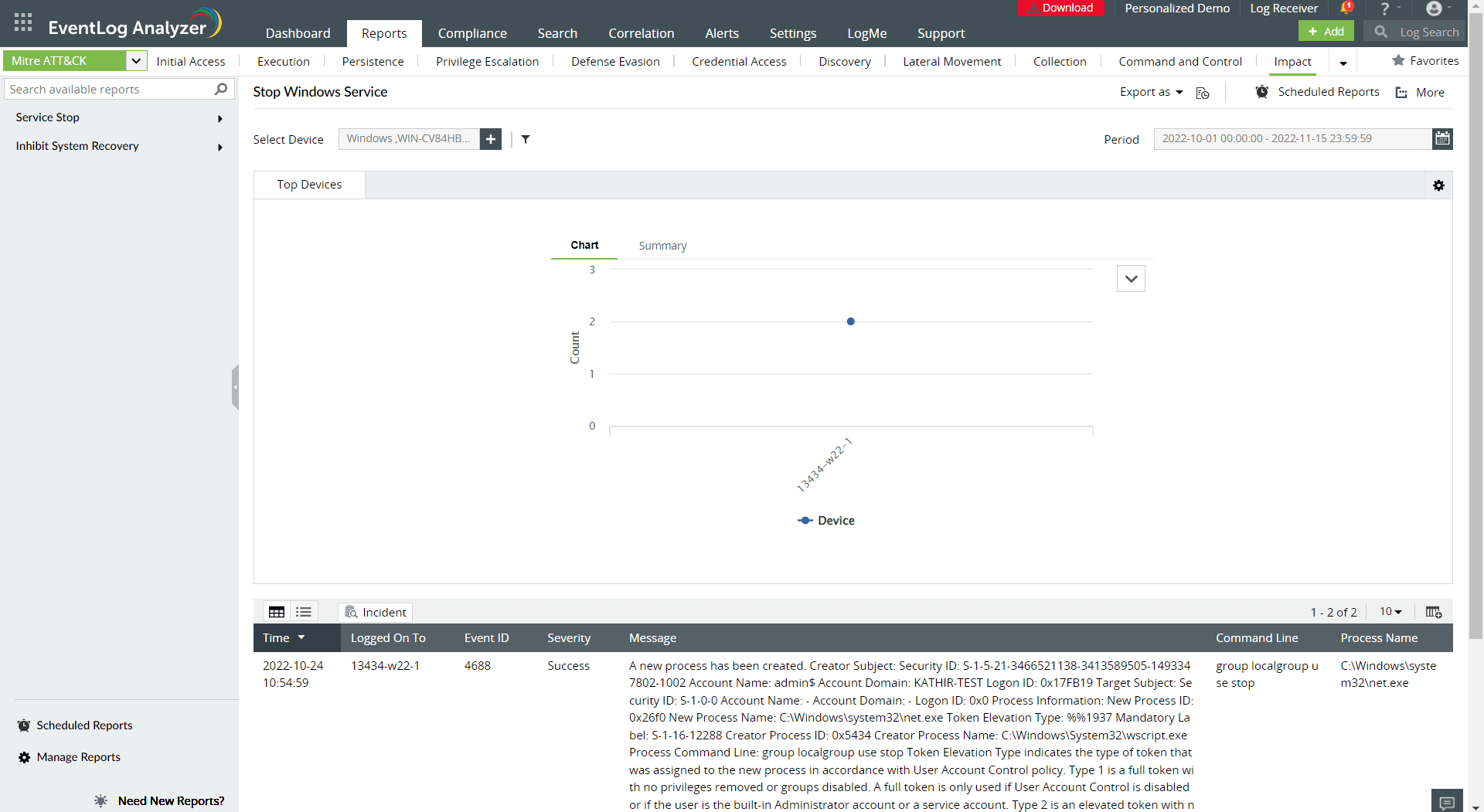Image resolution: width=1484 pixels, height=812 pixels.
Task: Add a device with the plus icon
Action: (x=491, y=139)
